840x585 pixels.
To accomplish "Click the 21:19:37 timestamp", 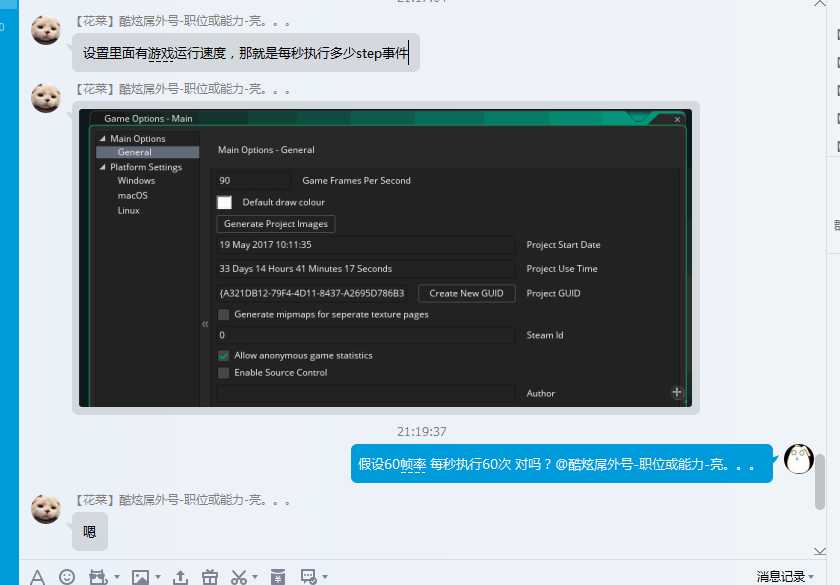I will tap(422, 432).
